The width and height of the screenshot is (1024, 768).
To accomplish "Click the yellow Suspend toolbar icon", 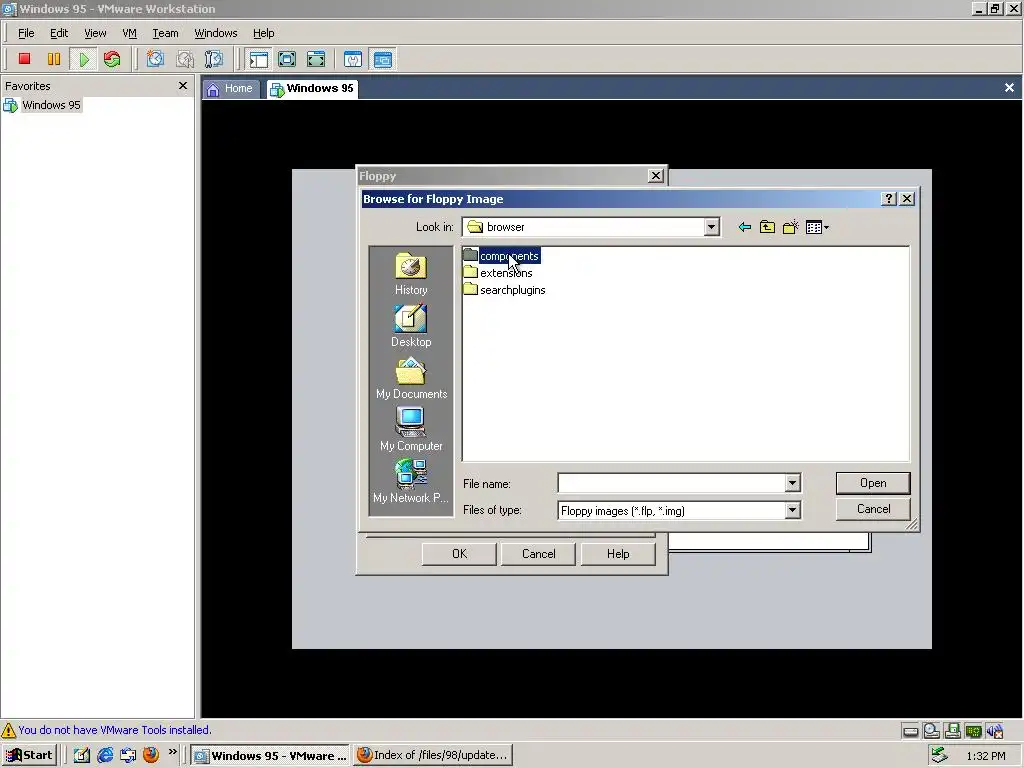I will (x=54, y=59).
